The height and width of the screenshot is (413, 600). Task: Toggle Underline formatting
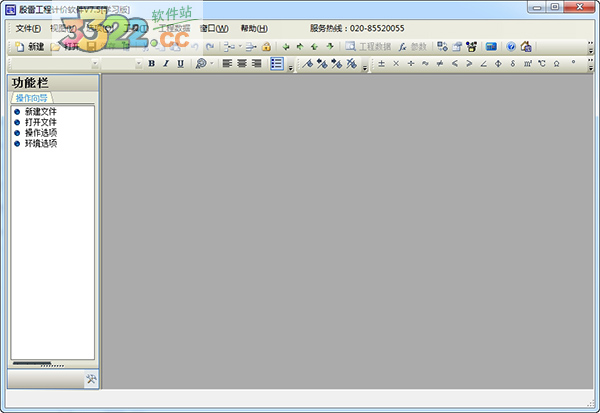(180, 64)
